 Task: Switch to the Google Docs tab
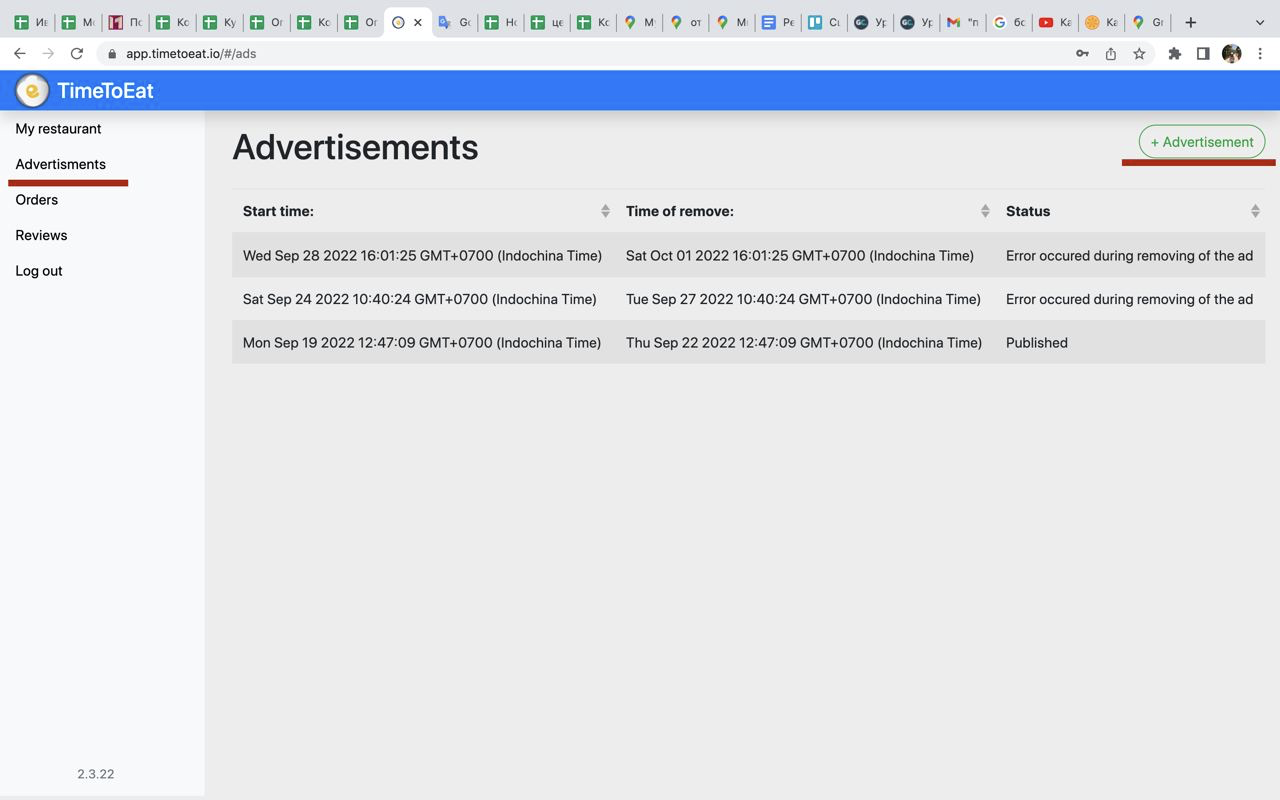click(x=778, y=22)
